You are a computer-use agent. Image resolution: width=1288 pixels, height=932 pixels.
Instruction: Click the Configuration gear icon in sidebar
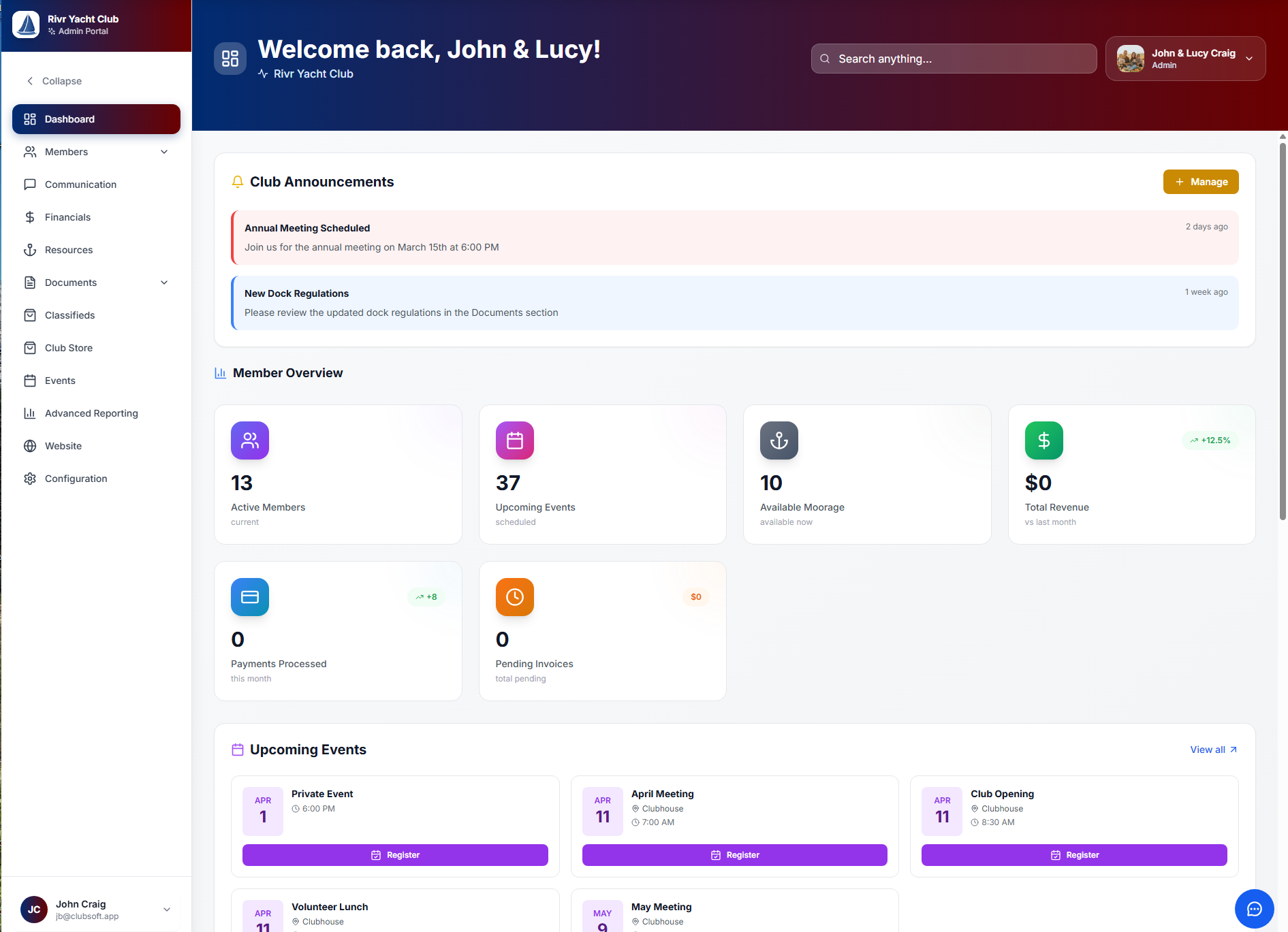tap(30, 479)
